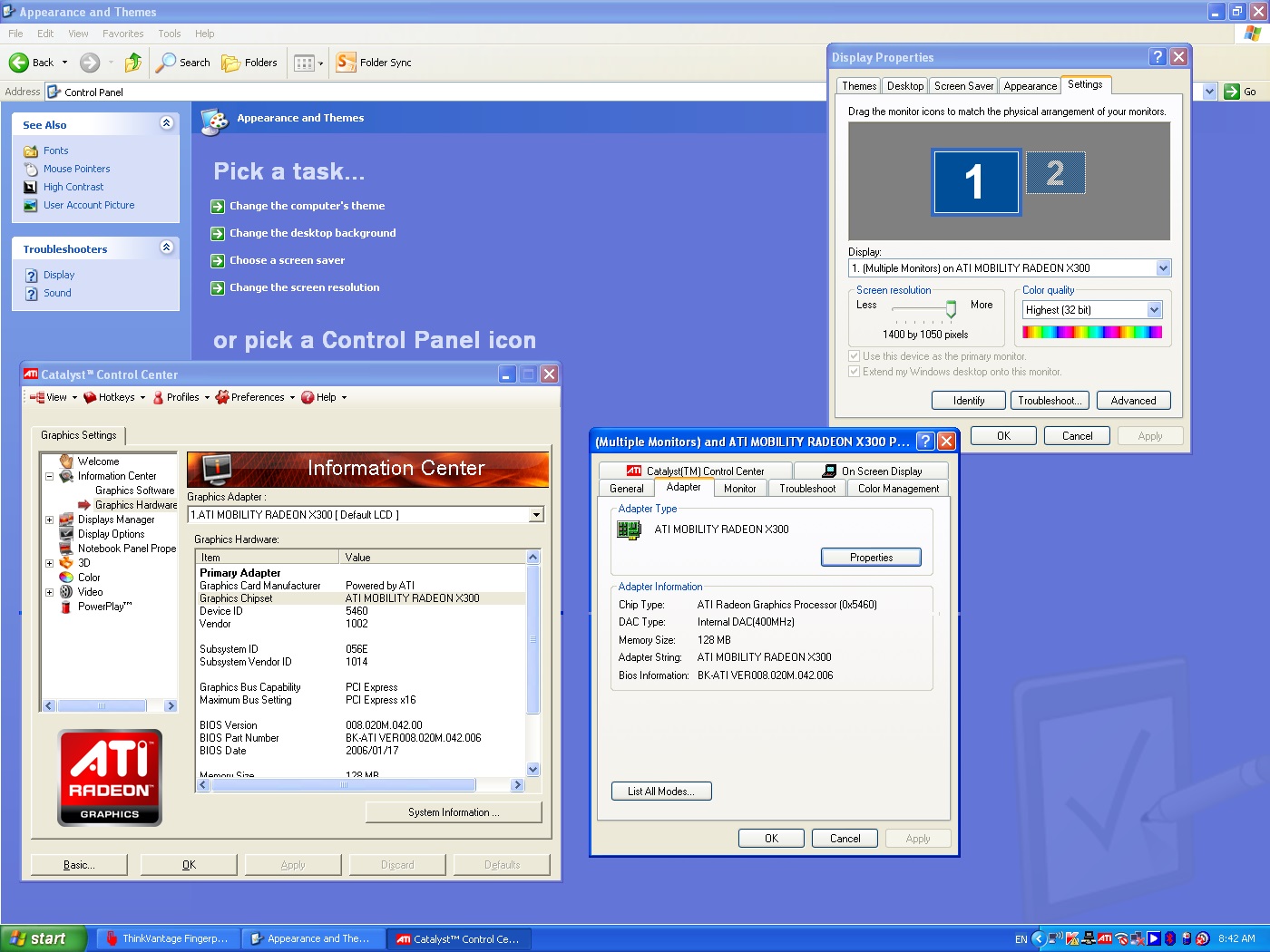Open the Display troubleshooter
The width and height of the screenshot is (1270, 952).
click(x=59, y=275)
